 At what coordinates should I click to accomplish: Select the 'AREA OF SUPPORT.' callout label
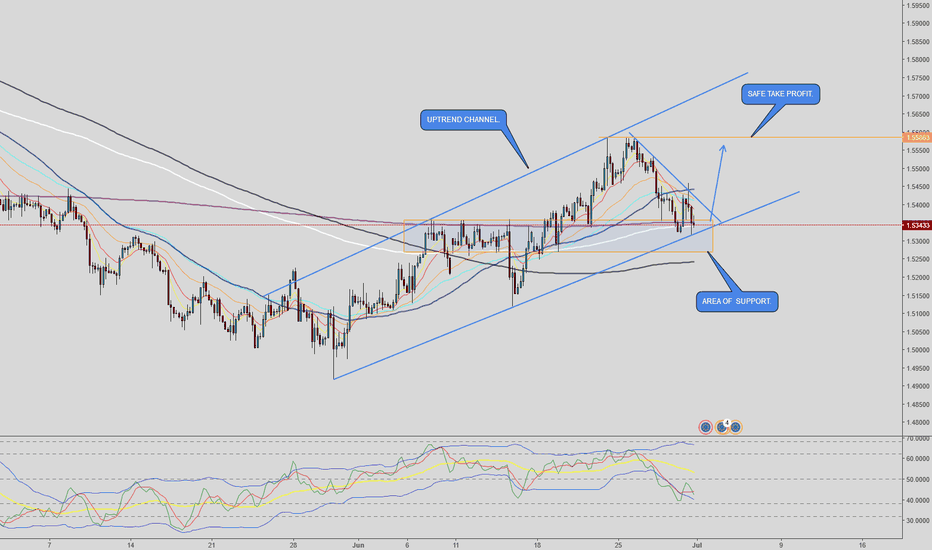[736, 301]
